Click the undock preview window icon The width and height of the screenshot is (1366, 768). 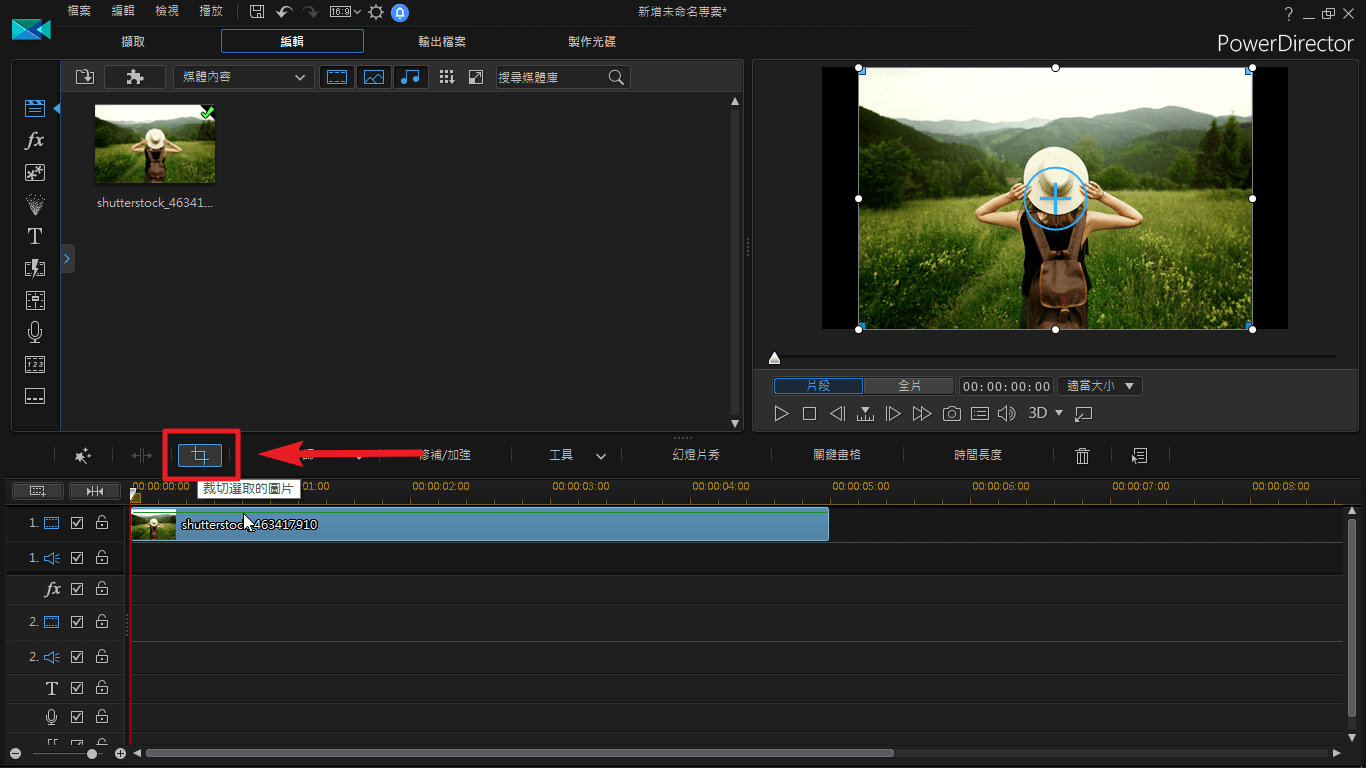1084,413
